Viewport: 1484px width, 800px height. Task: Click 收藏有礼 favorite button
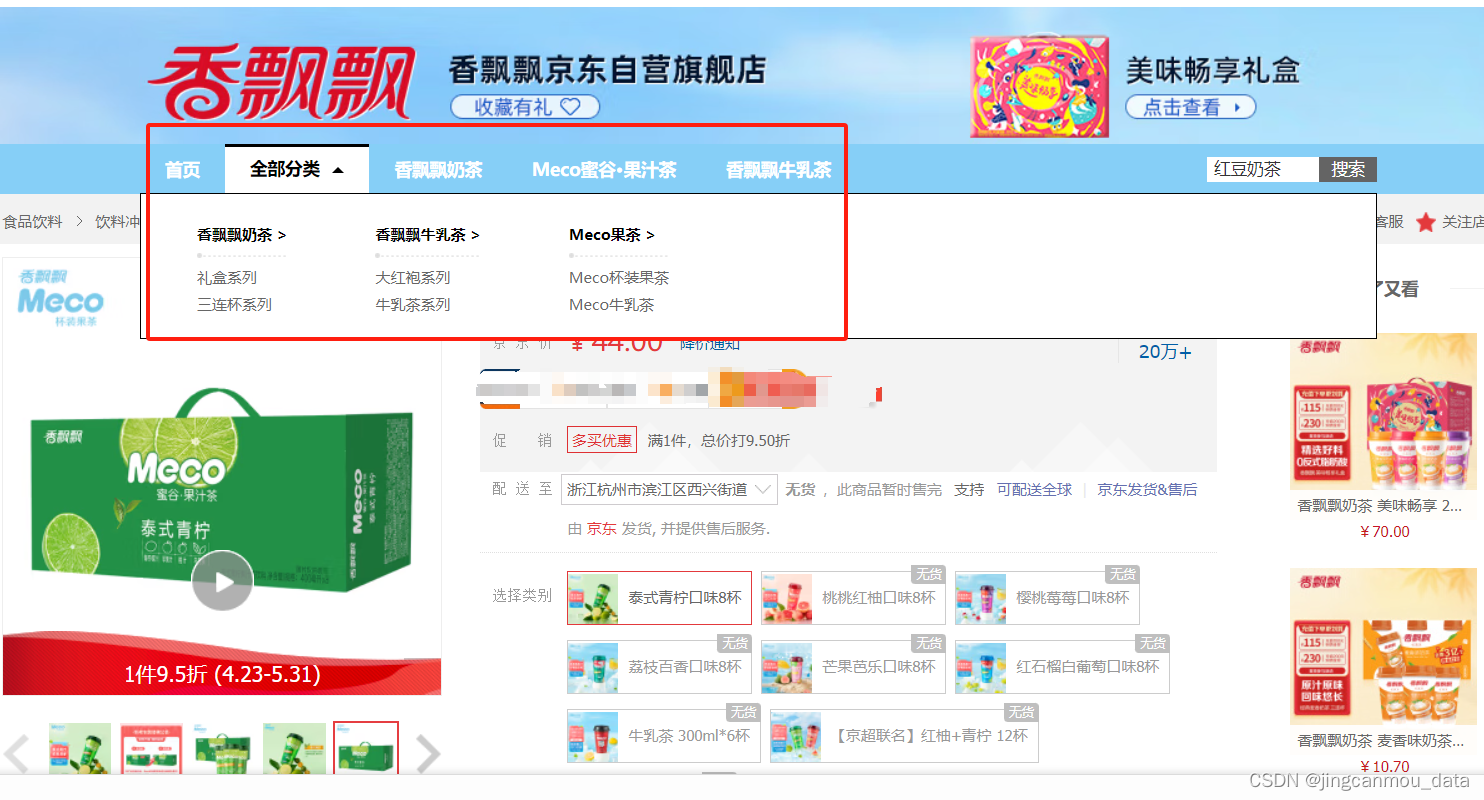[525, 107]
